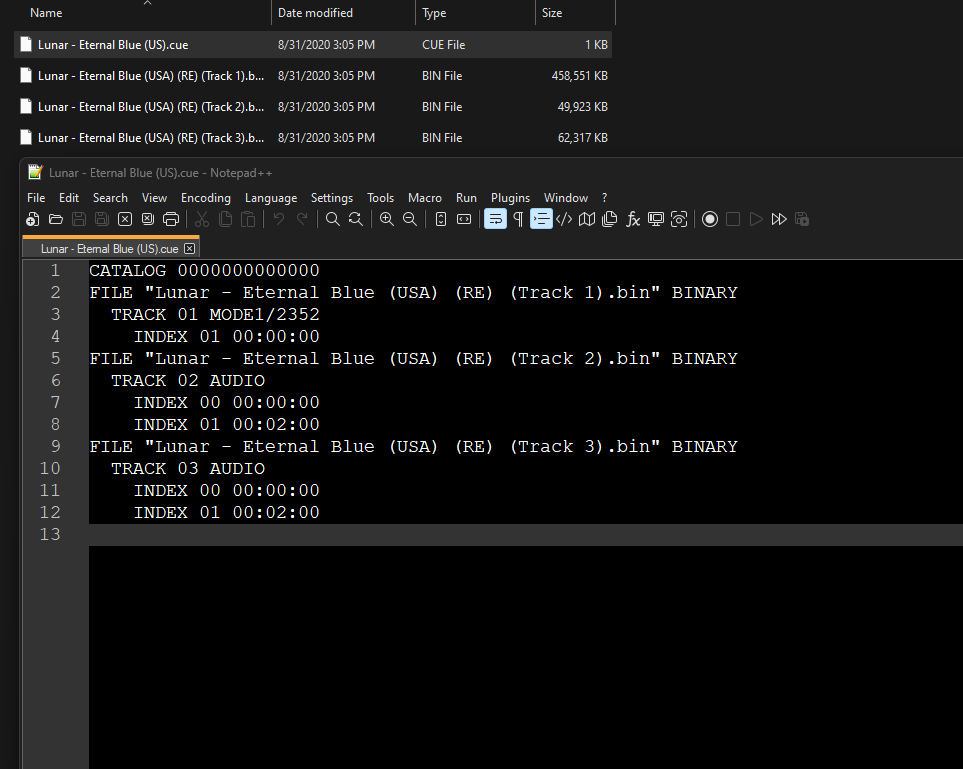Close the Lunar - Eternal Blue (US).cue tab
The width and height of the screenshot is (963, 769).
[x=190, y=249]
